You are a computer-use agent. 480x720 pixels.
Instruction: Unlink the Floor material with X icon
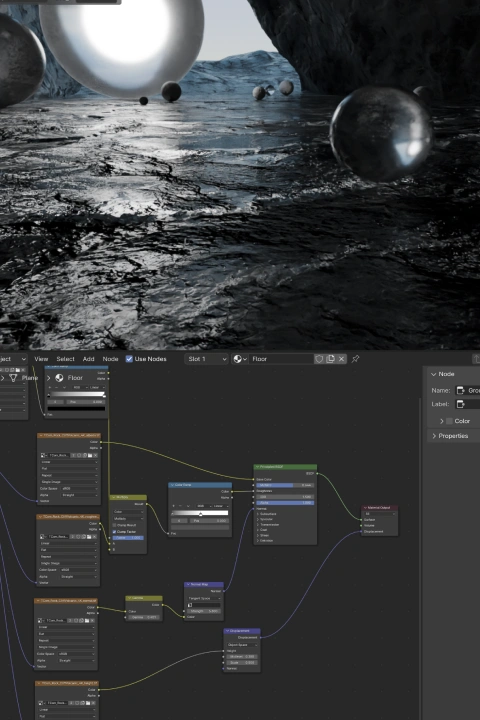[341, 359]
